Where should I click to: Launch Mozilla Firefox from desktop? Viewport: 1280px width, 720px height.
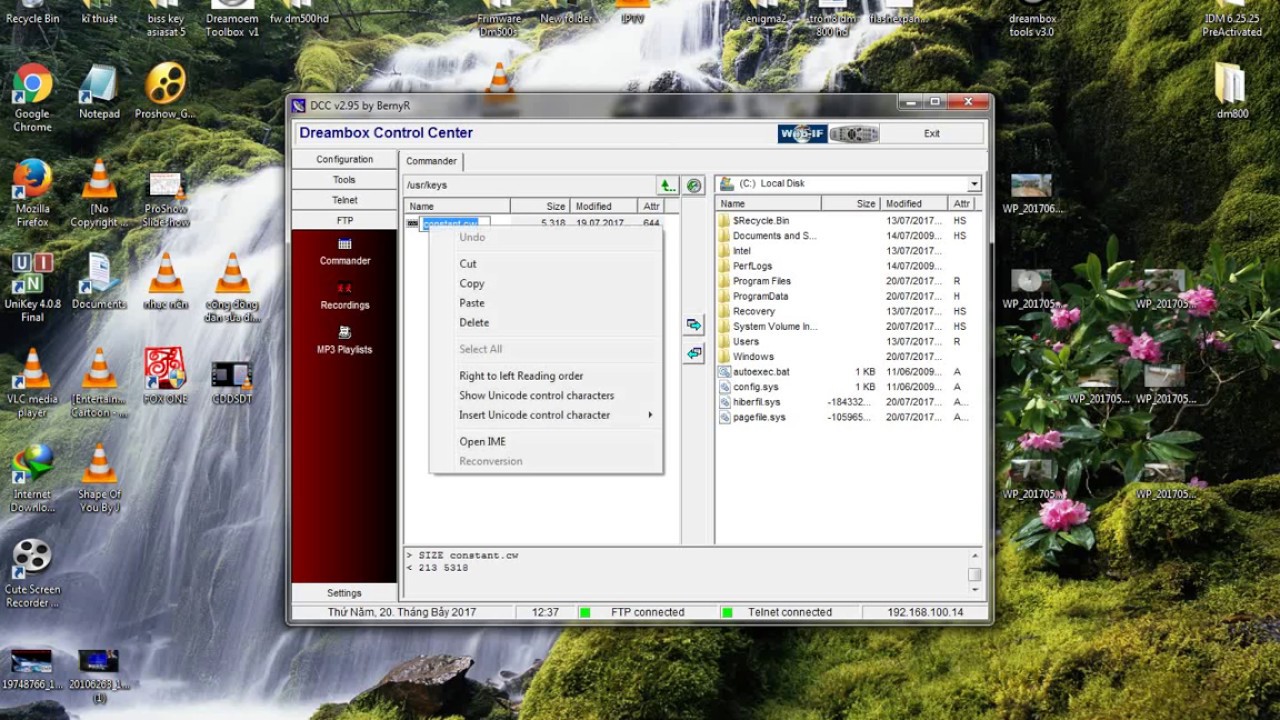32,192
